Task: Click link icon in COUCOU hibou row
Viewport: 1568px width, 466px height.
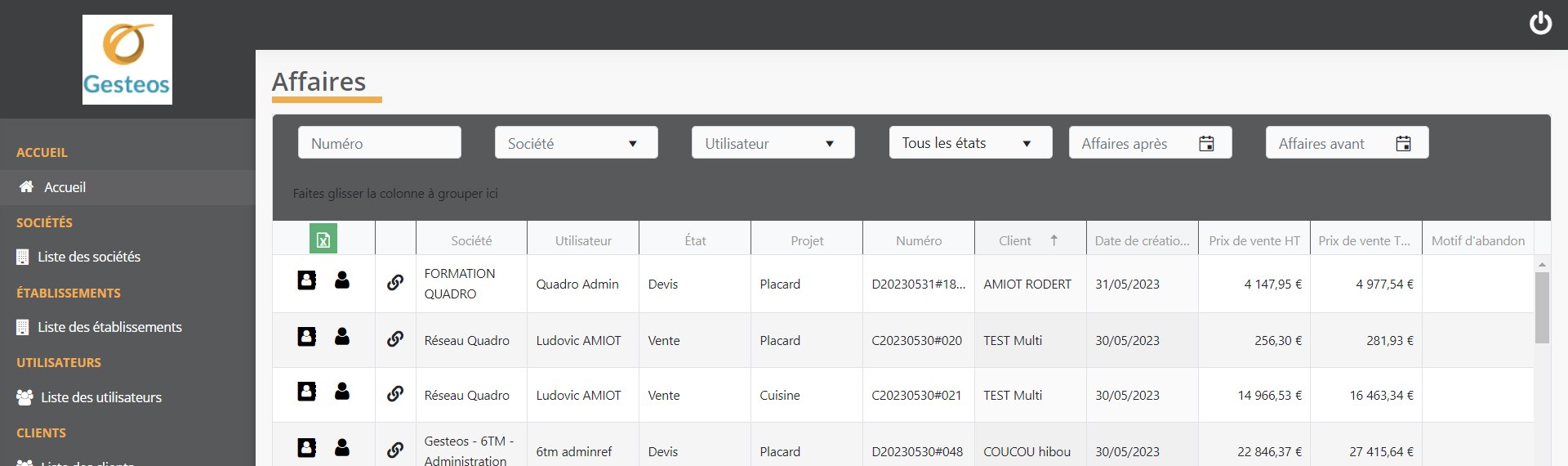Action: [x=395, y=450]
